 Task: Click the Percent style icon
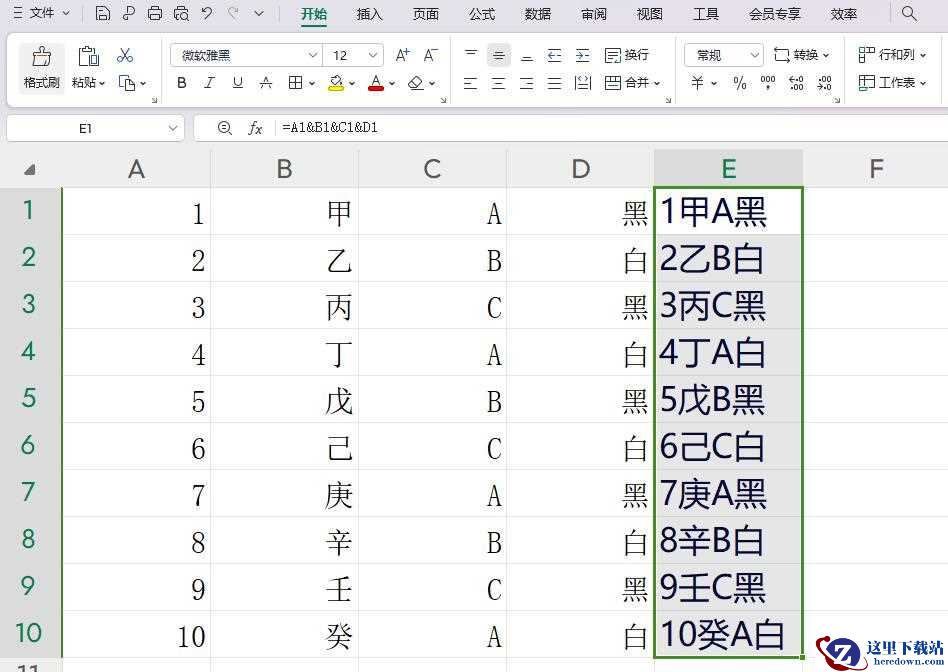(739, 83)
